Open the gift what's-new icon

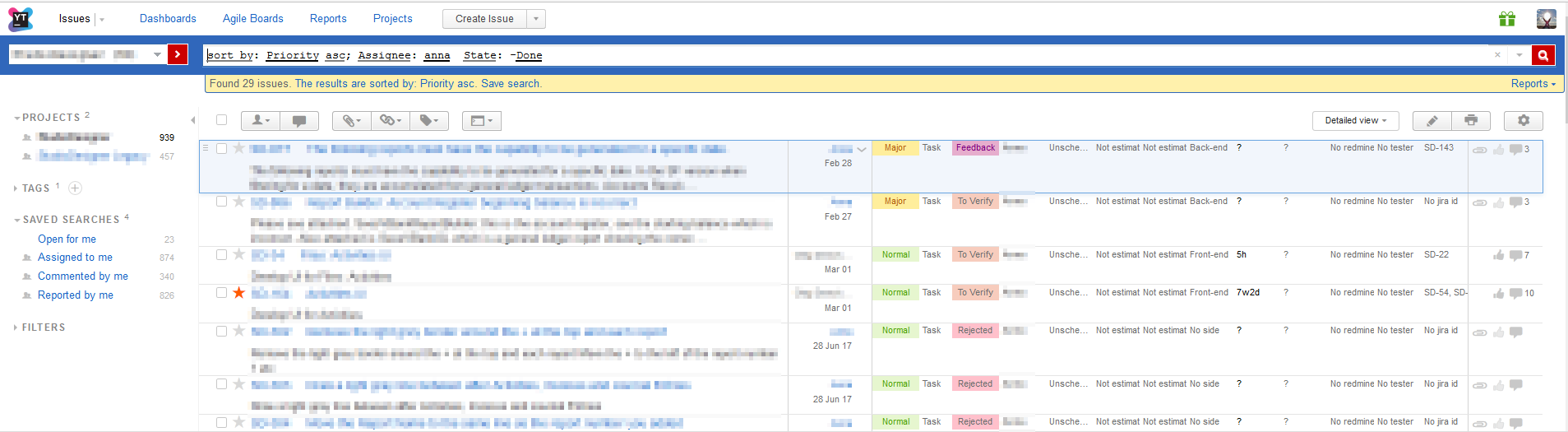coord(1507,19)
